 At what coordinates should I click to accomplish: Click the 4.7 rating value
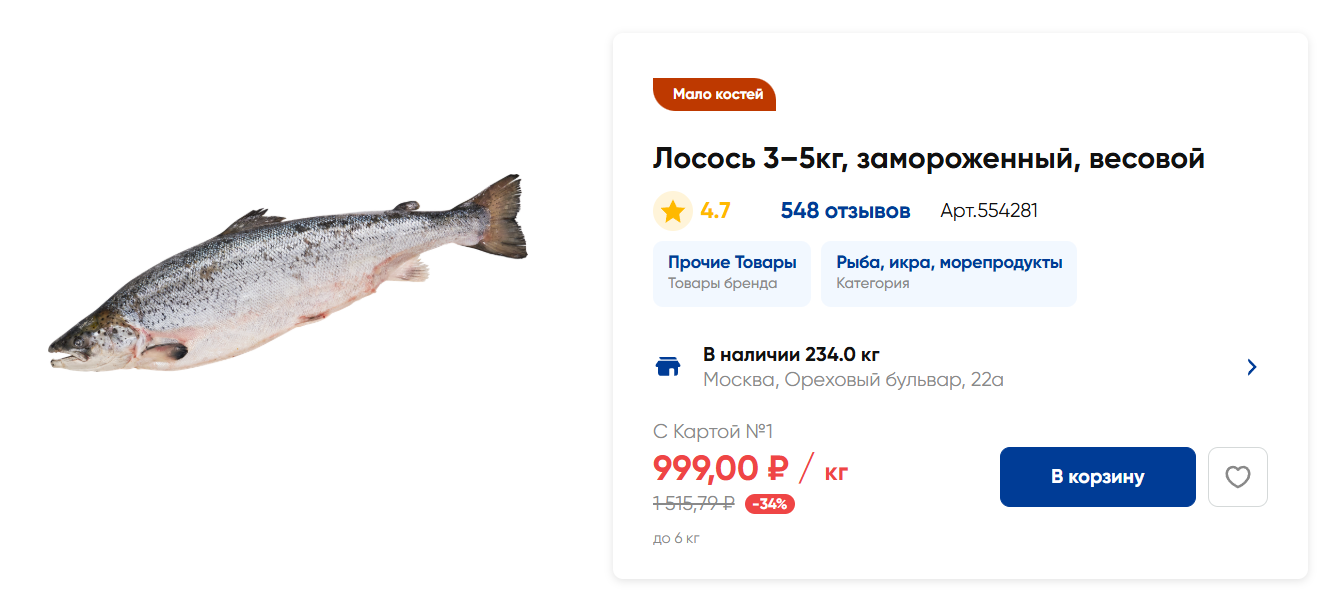click(x=715, y=211)
